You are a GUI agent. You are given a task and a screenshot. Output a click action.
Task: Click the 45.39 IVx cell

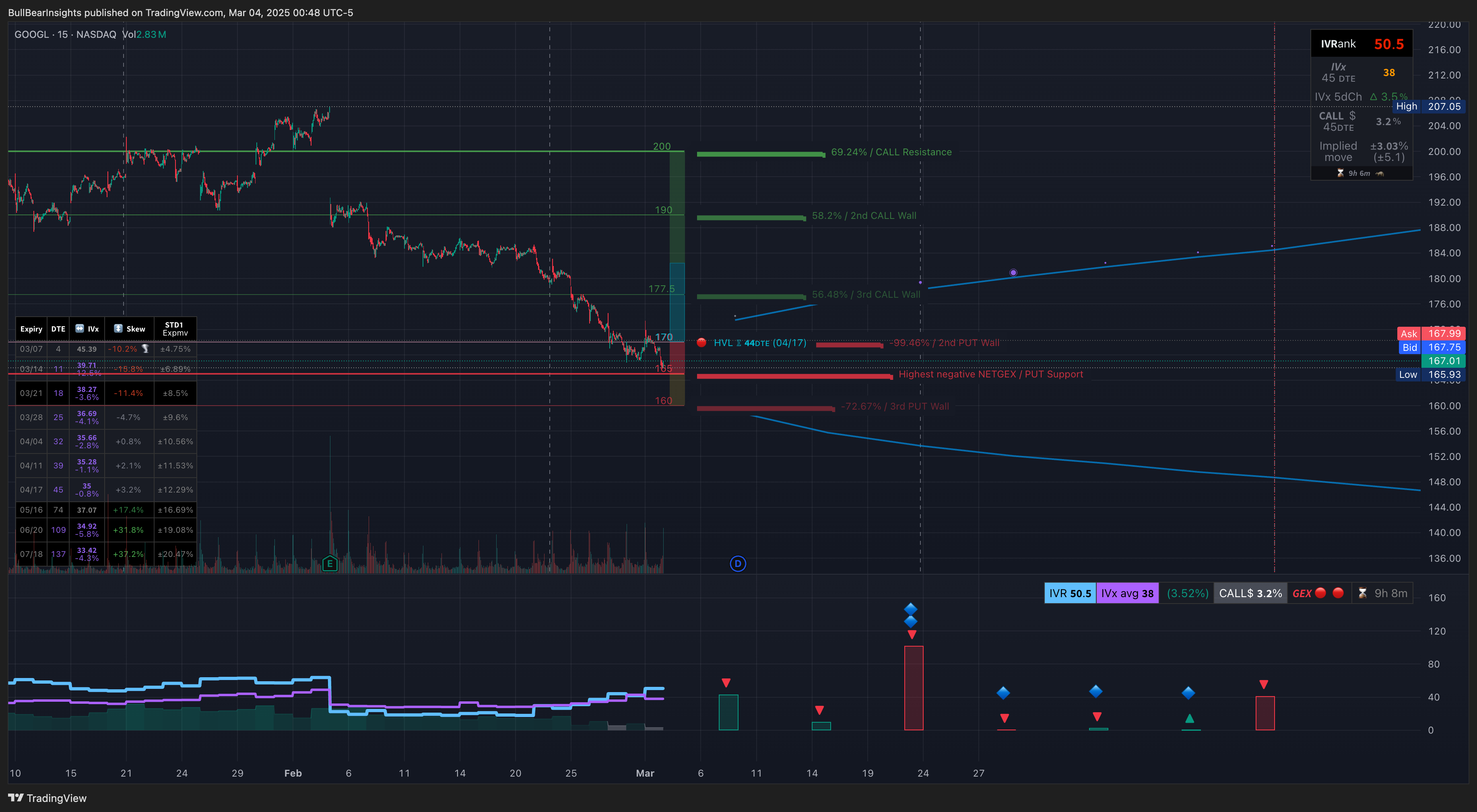pyautogui.click(x=87, y=348)
